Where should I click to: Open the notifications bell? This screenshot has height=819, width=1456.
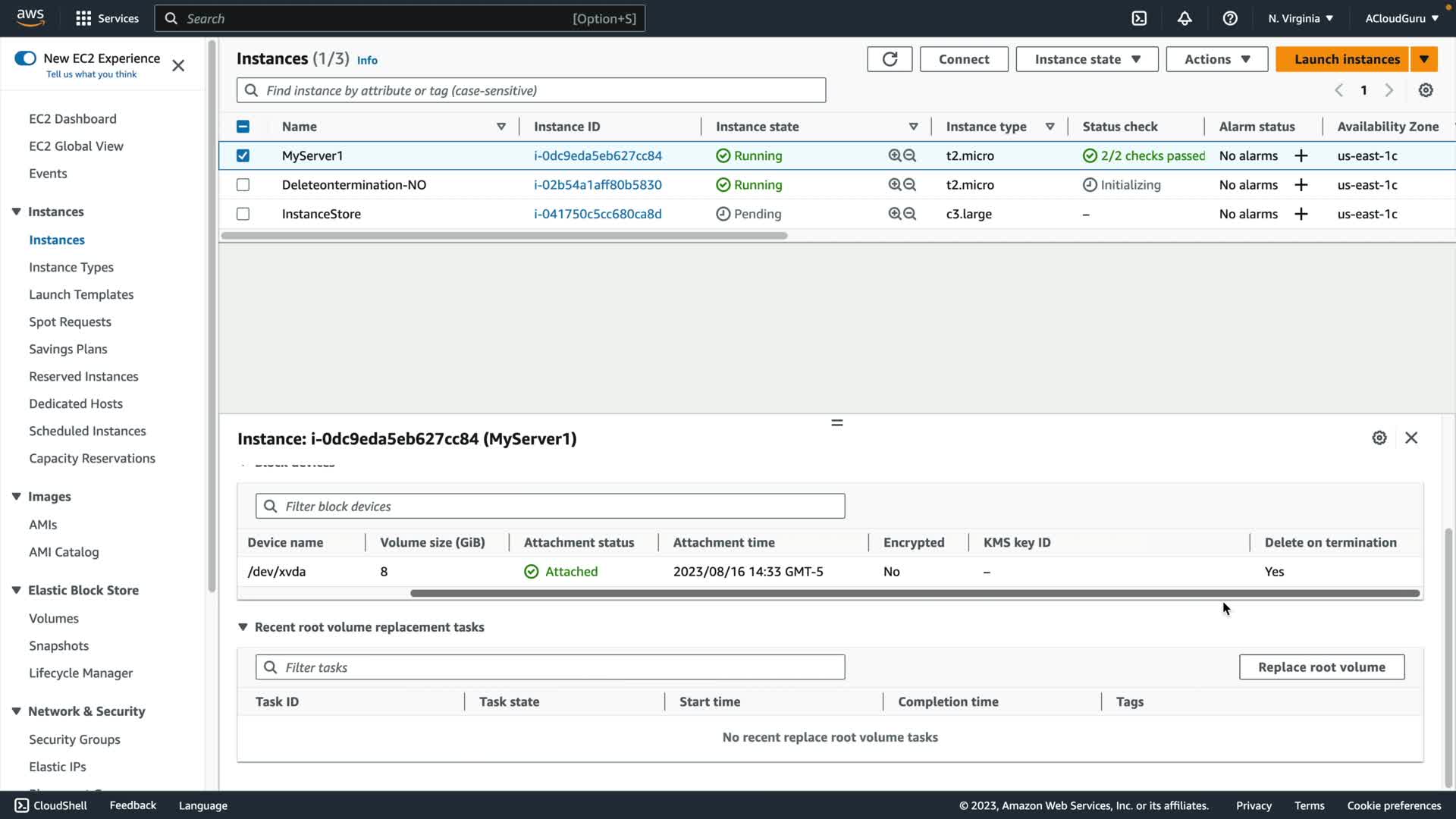click(x=1185, y=18)
